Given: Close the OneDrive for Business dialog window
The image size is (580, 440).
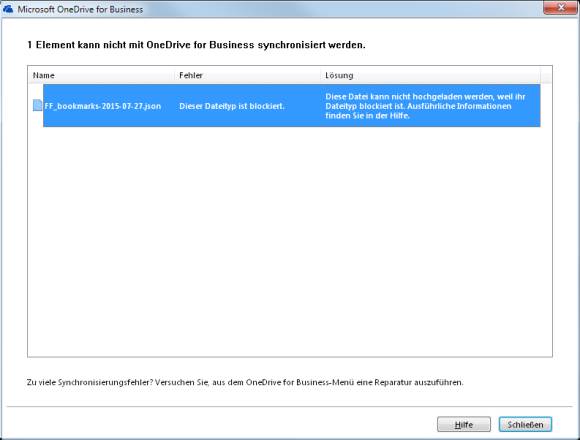Looking at the screenshot, I should click(561, 7).
